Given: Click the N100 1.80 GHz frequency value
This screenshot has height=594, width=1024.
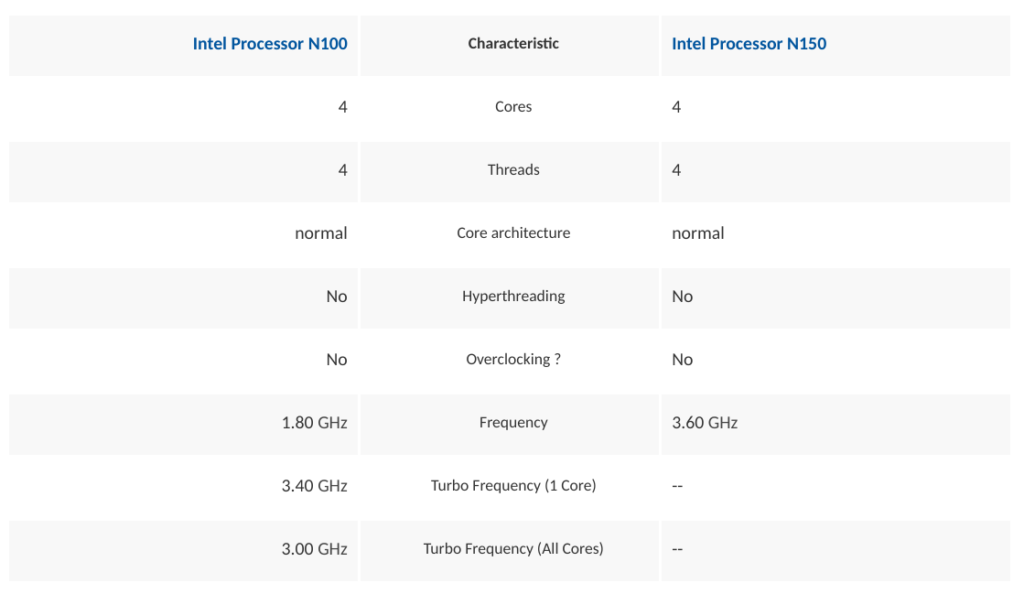Looking at the screenshot, I should [314, 422].
